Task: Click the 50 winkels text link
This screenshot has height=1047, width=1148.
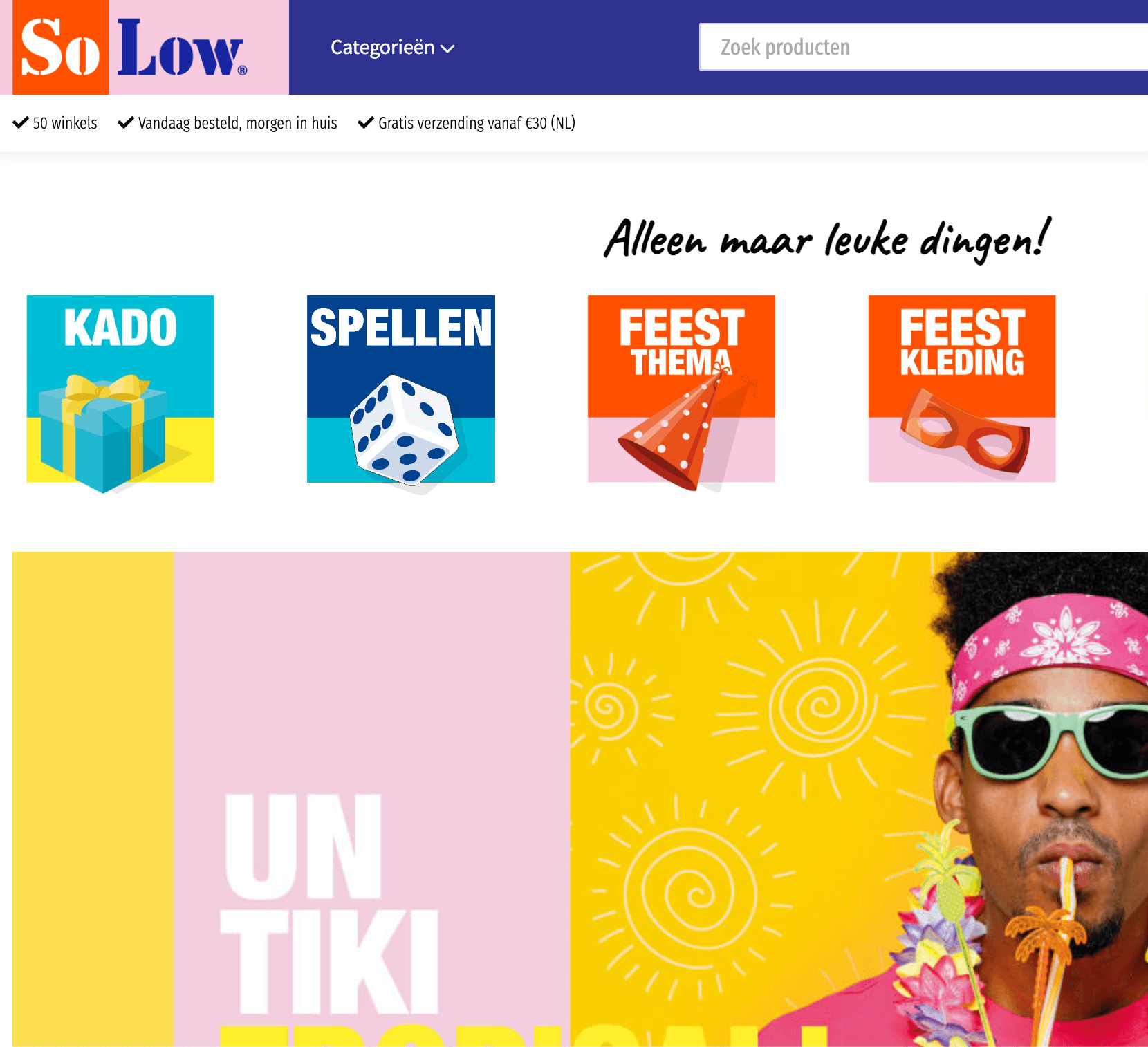Action: pos(65,123)
